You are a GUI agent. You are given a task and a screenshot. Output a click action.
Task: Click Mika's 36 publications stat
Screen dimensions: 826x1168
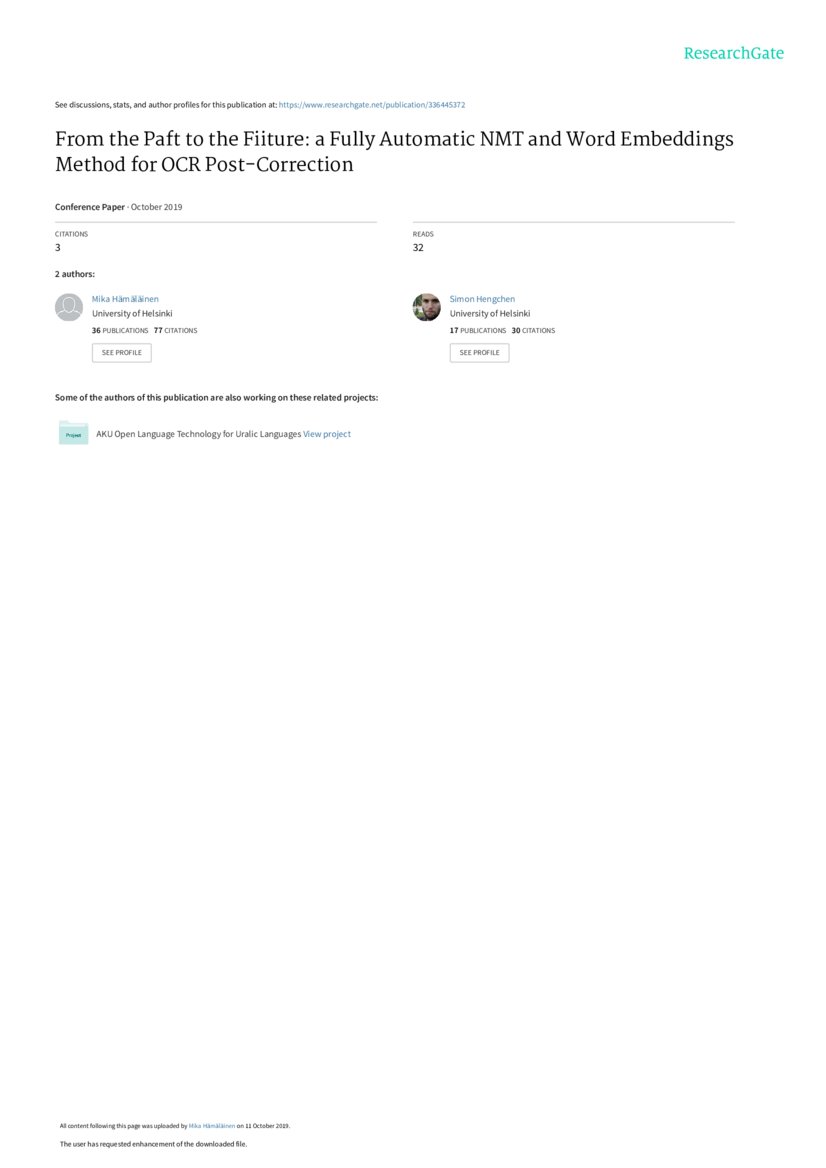coord(120,330)
